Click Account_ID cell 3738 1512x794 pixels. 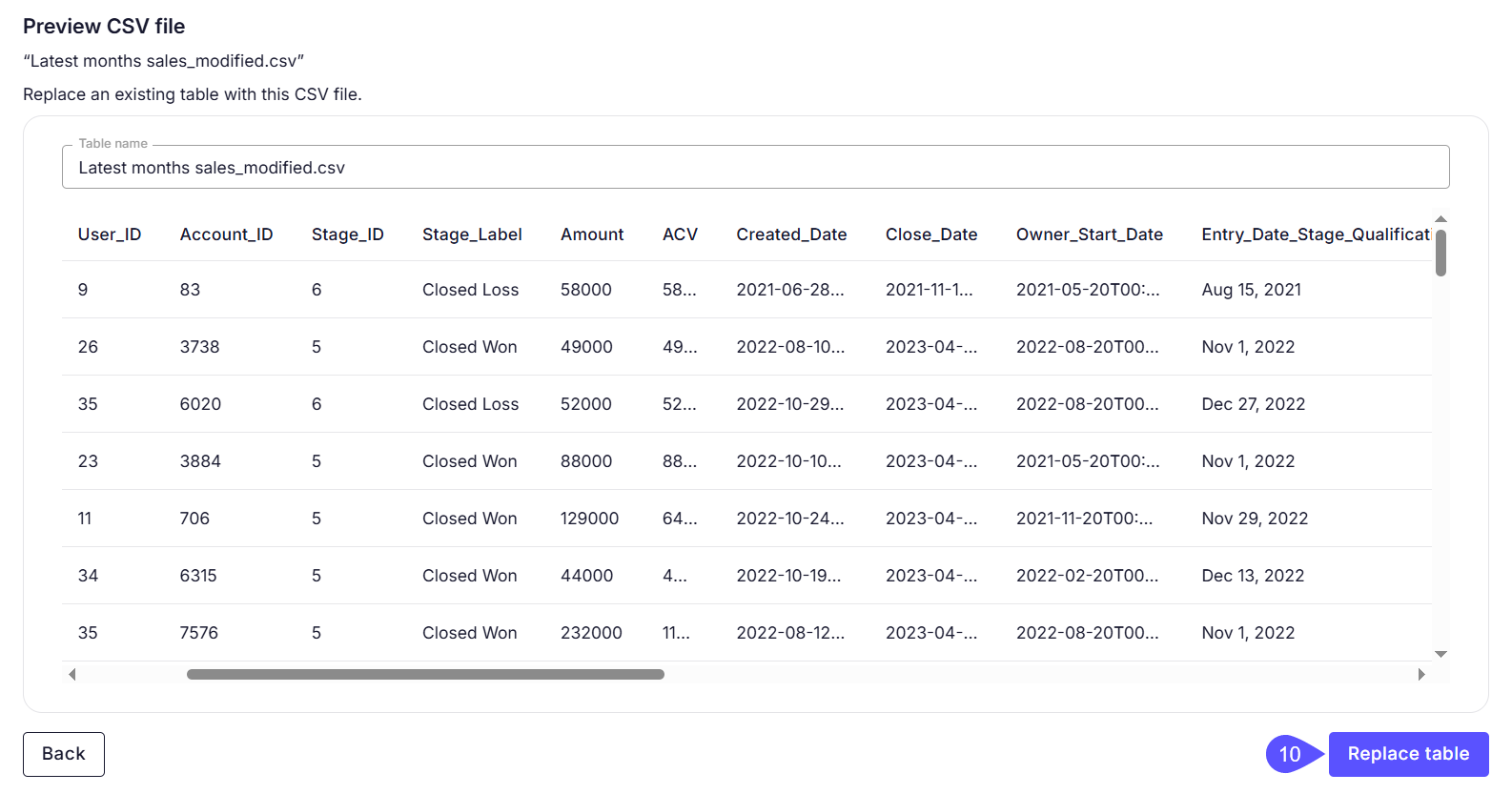(x=200, y=347)
